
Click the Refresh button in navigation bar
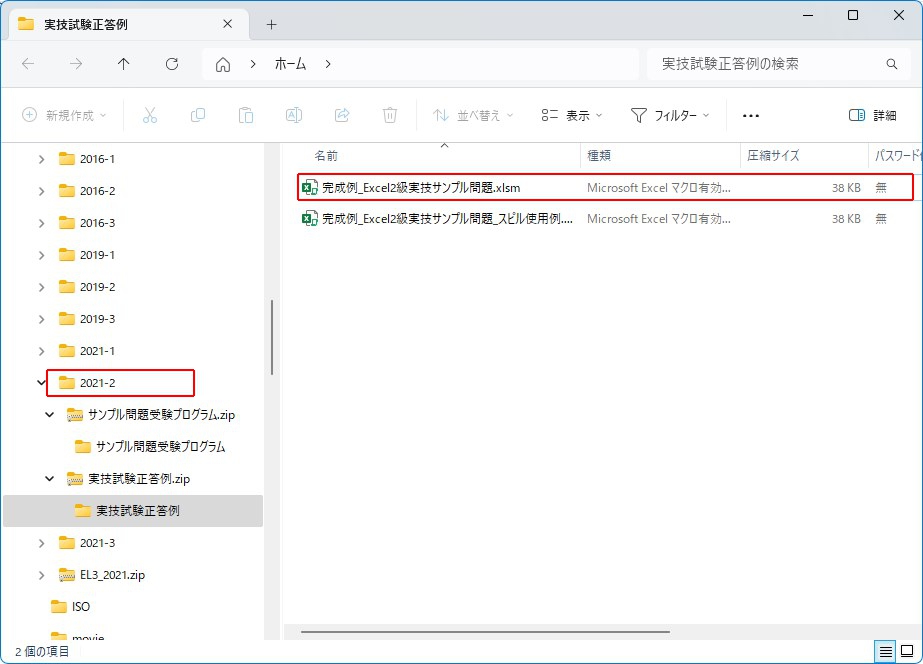[172, 64]
